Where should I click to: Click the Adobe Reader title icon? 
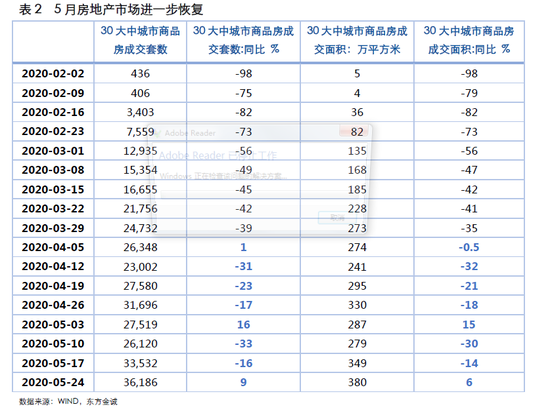tap(157, 133)
